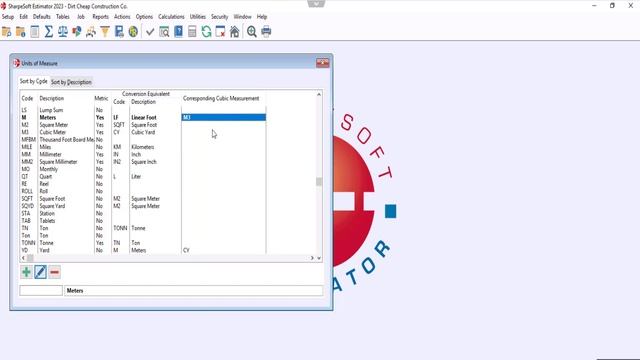This screenshot has width=640, height=360.
Task: Click the blue save disk icon
Action: pos(119,31)
